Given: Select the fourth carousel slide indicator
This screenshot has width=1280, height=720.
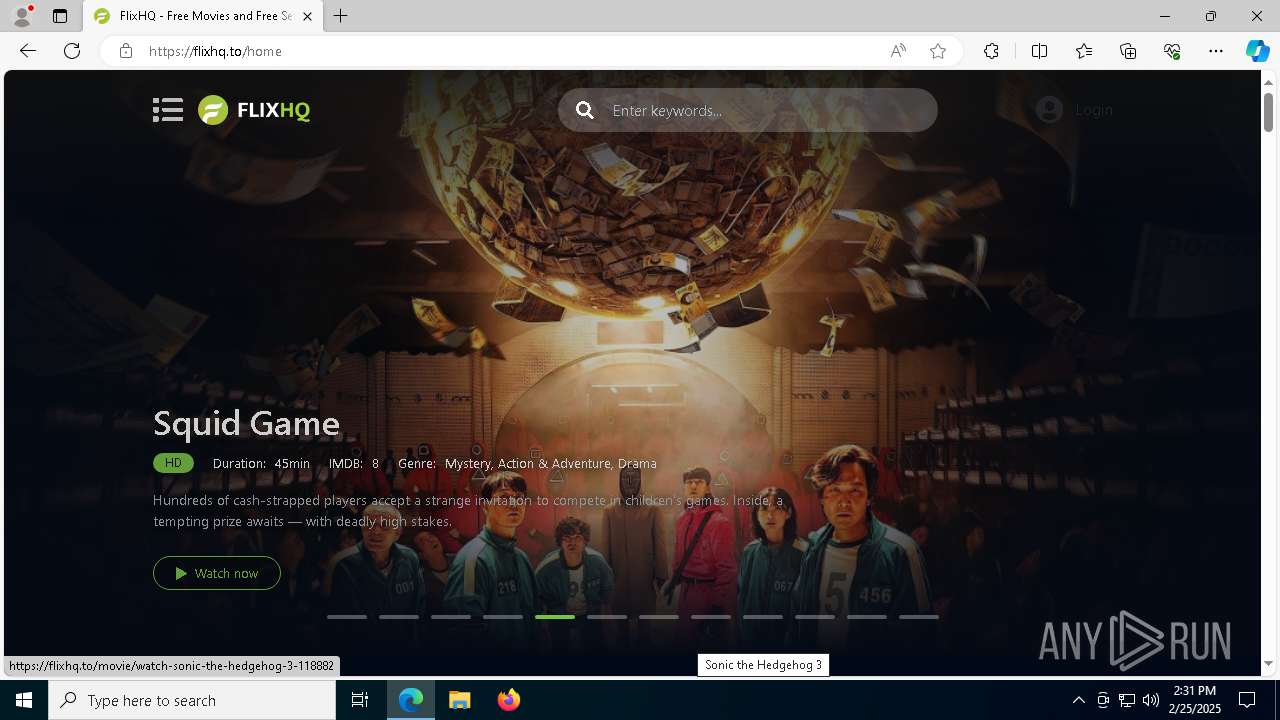Looking at the screenshot, I should (503, 617).
